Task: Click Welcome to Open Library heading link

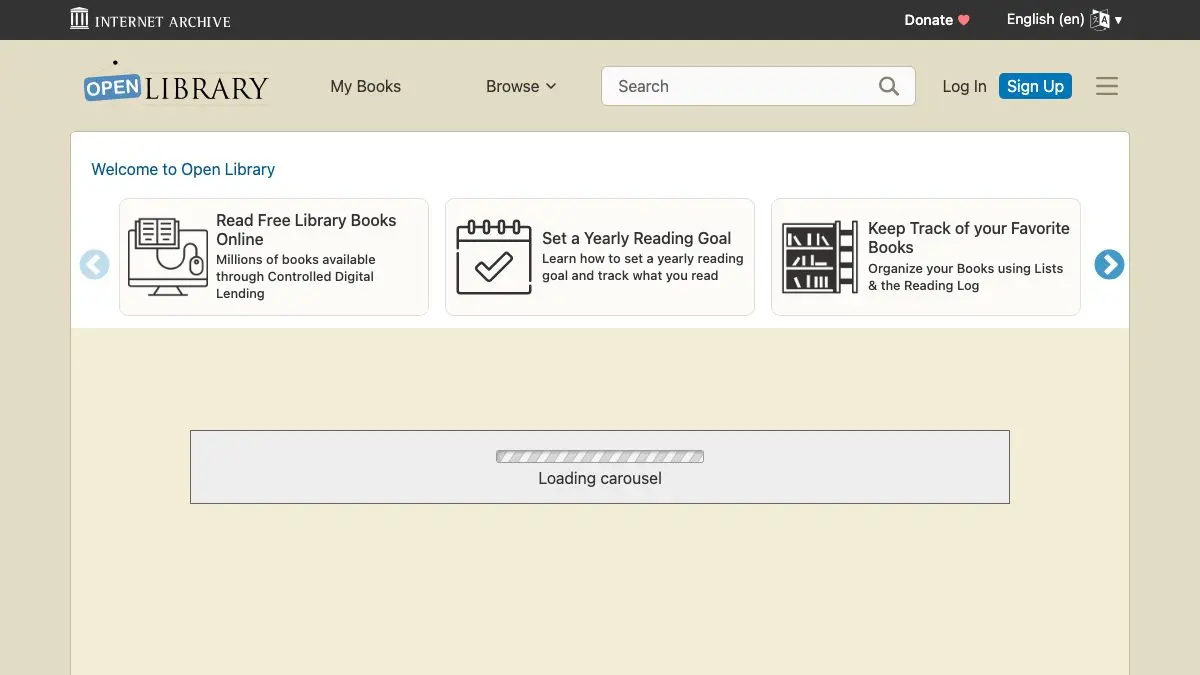Action: (x=183, y=169)
